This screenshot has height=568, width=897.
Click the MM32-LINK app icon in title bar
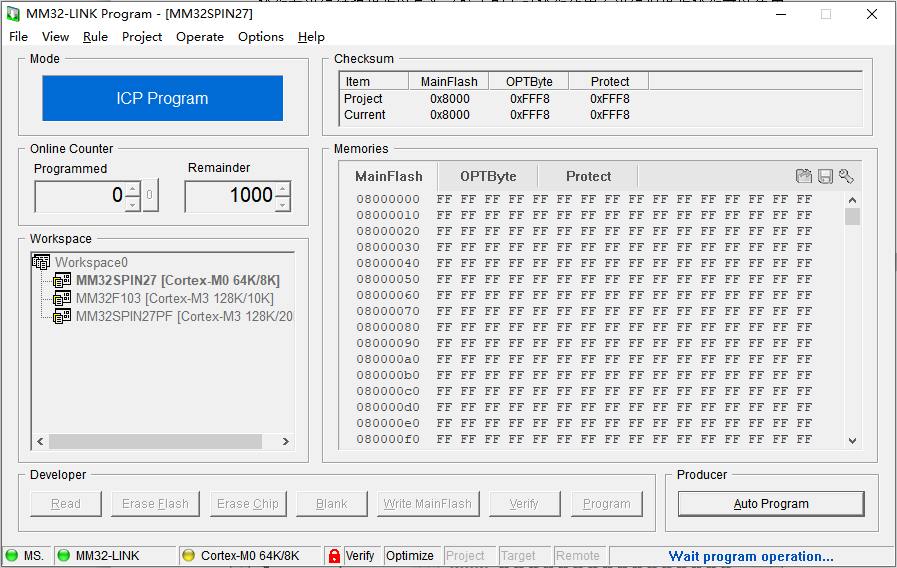[x=13, y=14]
